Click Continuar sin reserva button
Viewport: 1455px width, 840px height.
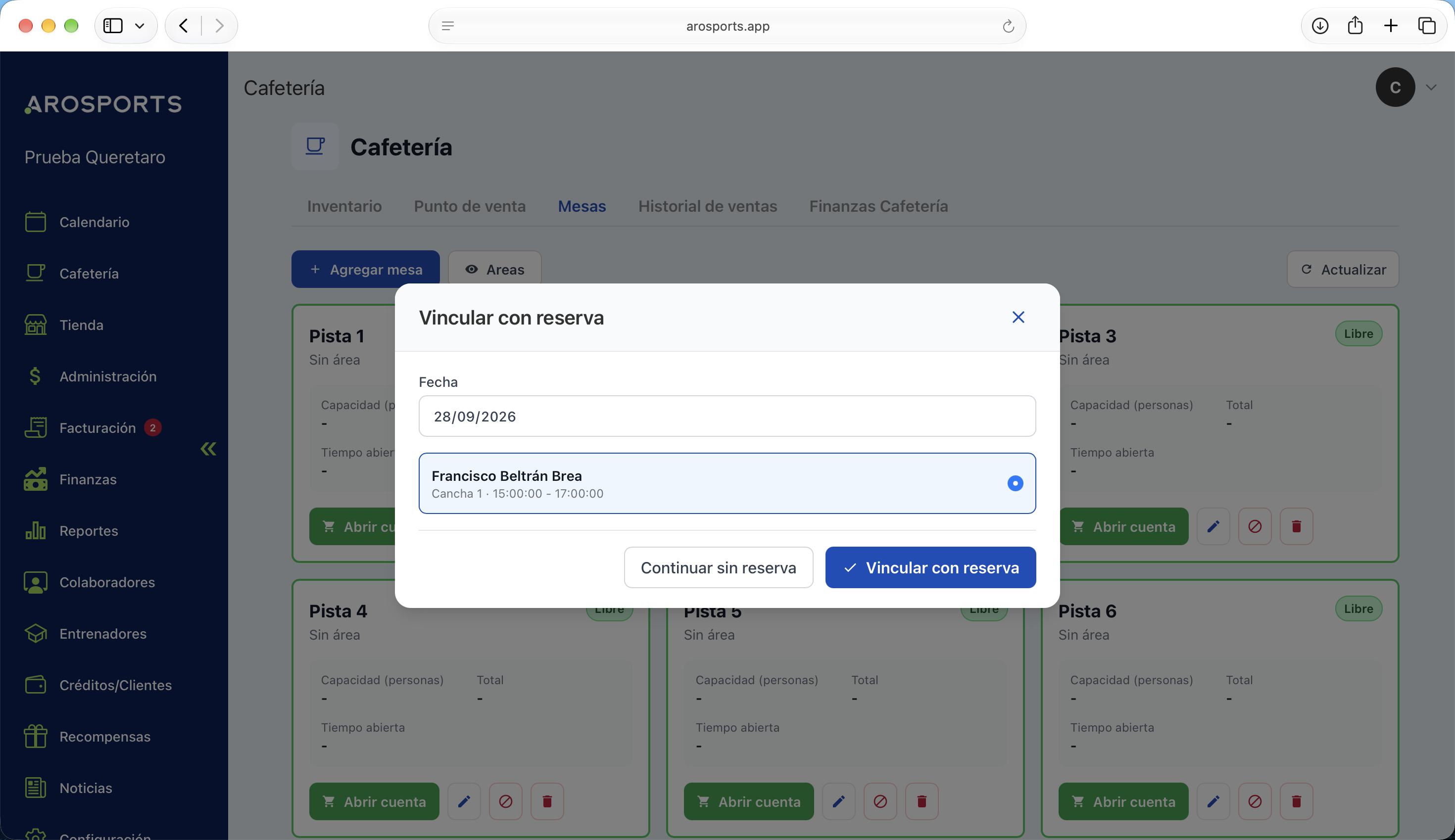pos(719,568)
